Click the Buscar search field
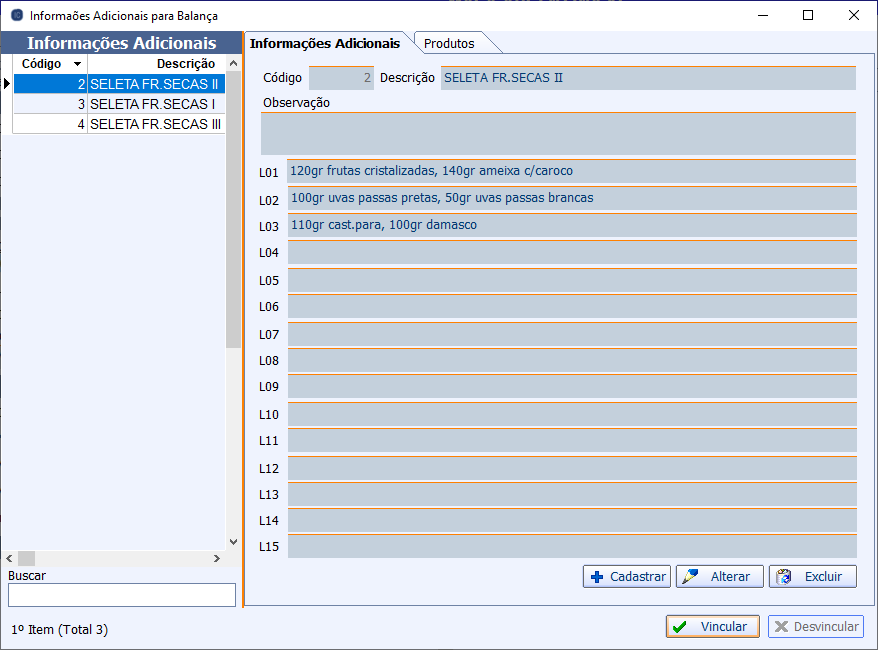This screenshot has height=650, width=878. (x=122, y=595)
